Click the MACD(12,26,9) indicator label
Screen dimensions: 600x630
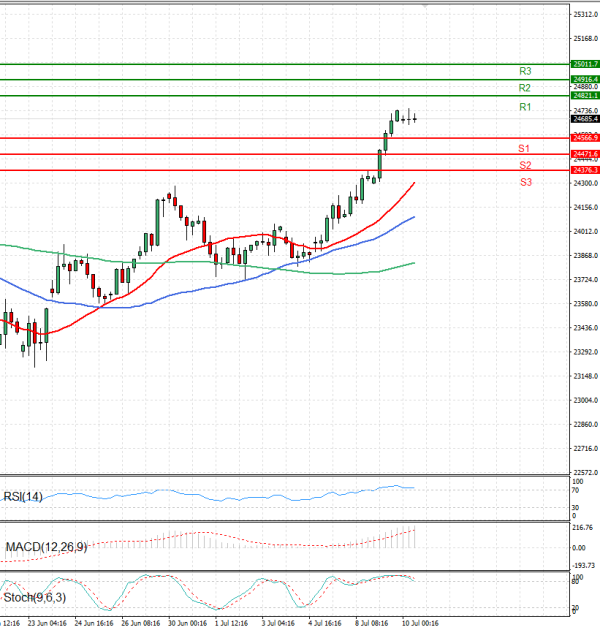click(x=46, y=547)
